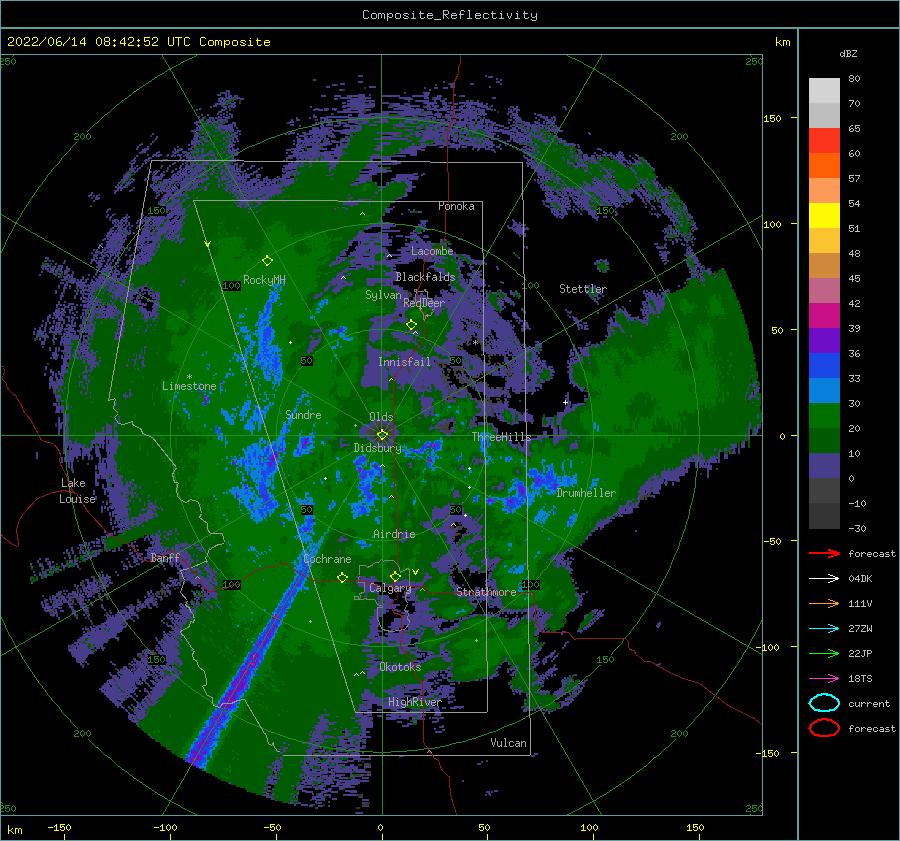Select the Cochrane label
The height and width of the screenshot is (841, 900).
pos(328,559)
